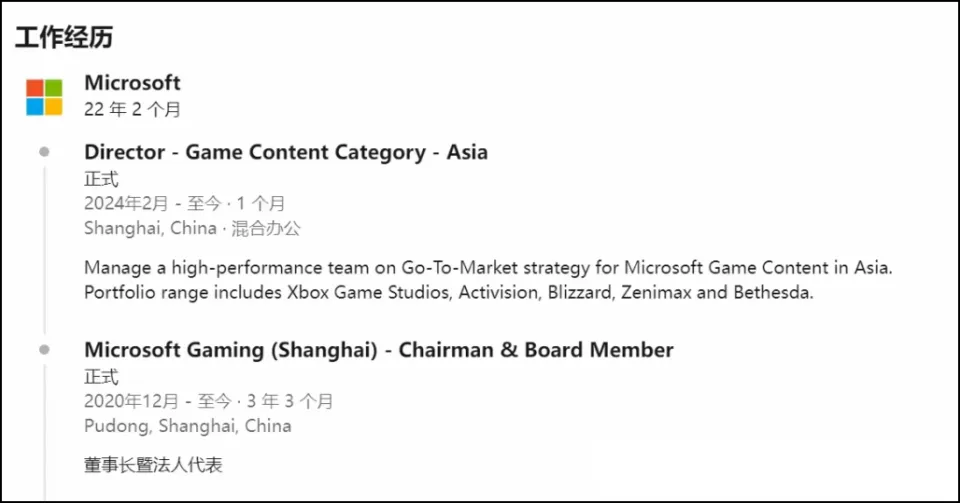The height and width of the screenshot is (503, 960).
Task: Click the 董事长暨法人代表 description text
Action: click(153, 465)
